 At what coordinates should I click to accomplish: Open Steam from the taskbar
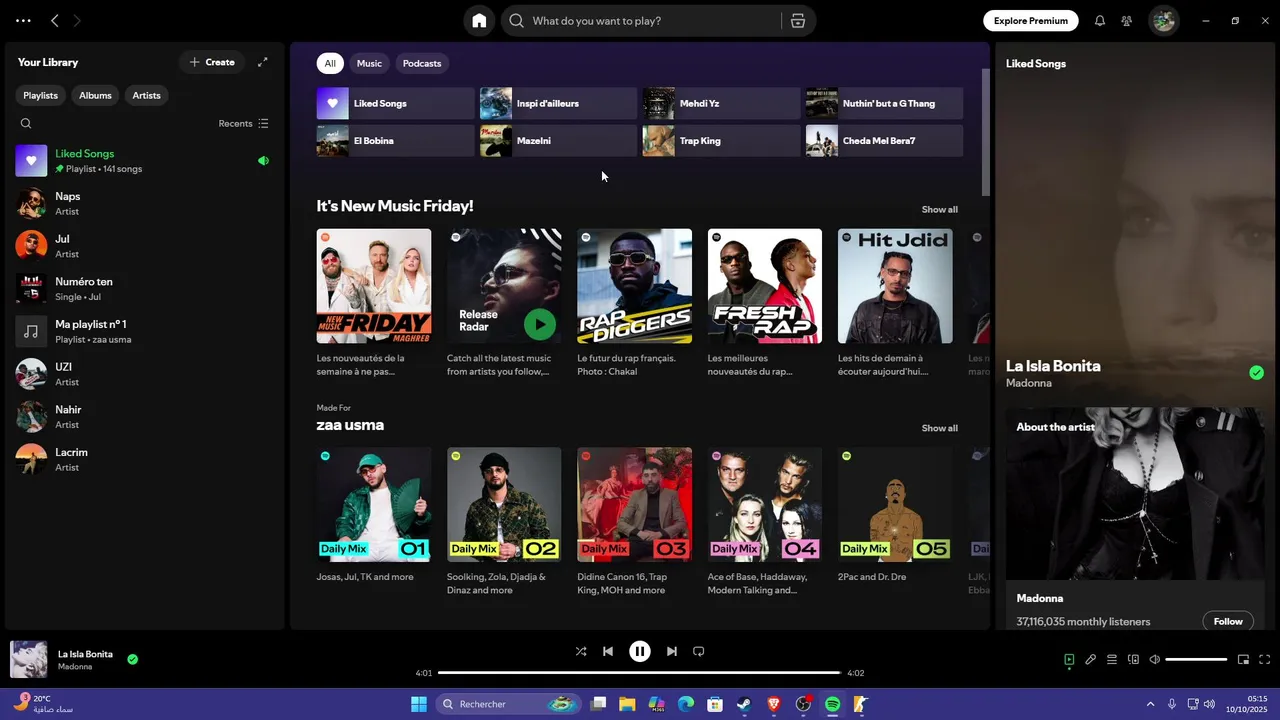point(744,704)
